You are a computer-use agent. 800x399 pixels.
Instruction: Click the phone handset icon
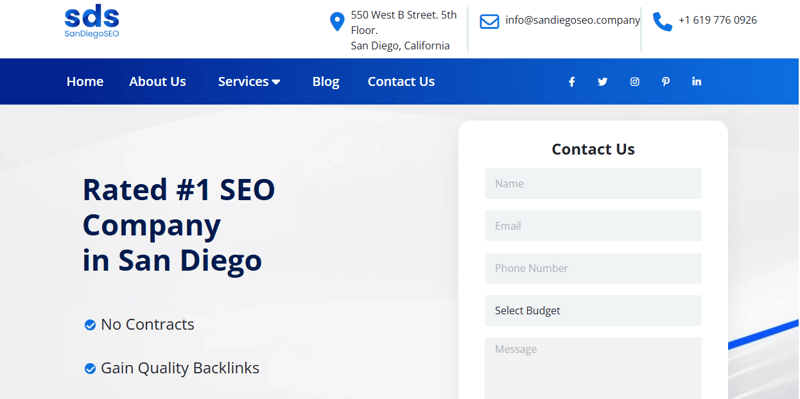(x=662, y=22)
